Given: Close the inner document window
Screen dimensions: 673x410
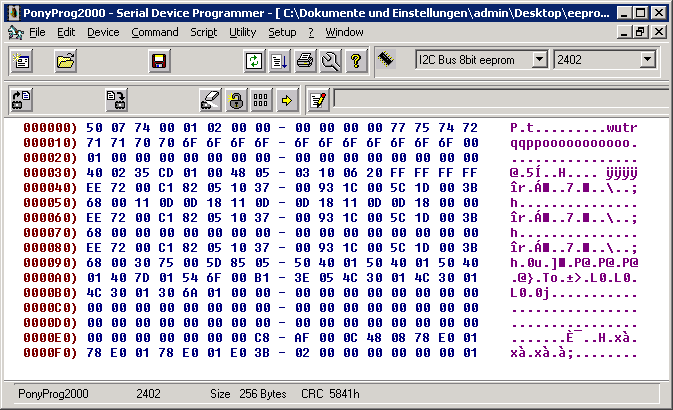Looking at the screenshot, I should pyautogui.click(x=659, y=32).
